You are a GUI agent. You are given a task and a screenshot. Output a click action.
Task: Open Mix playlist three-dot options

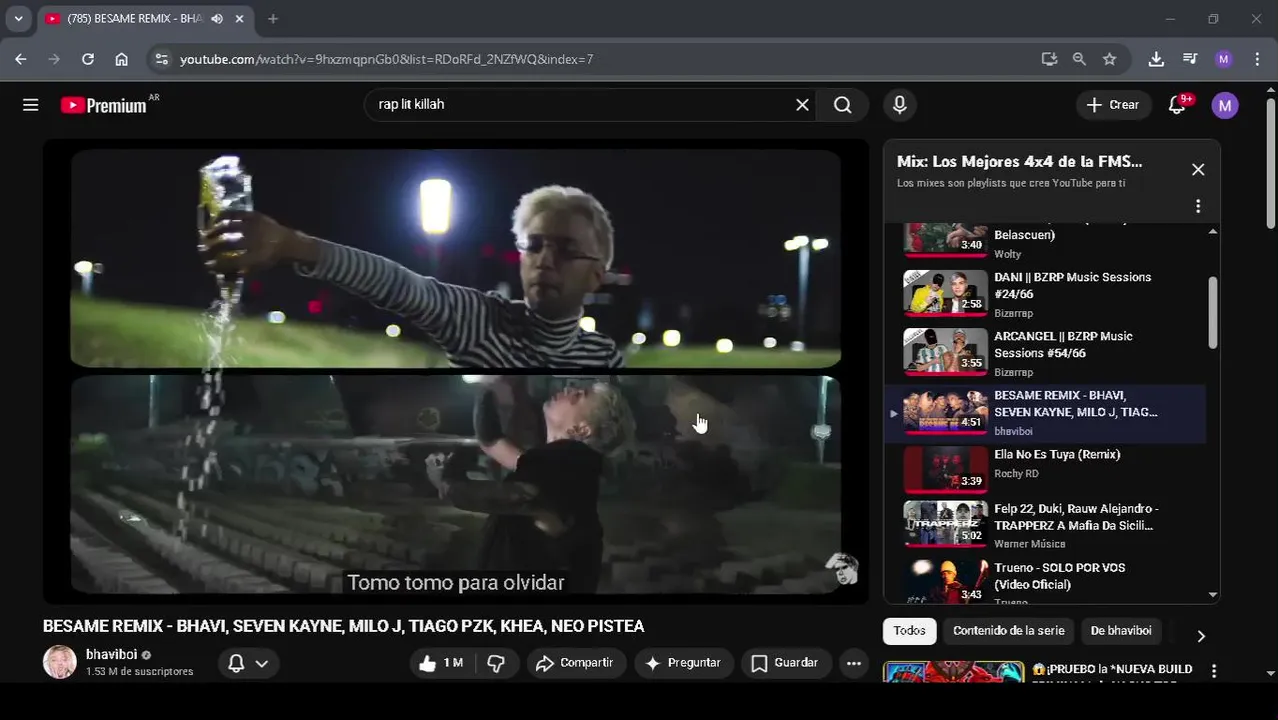[x=1198, y=206]
